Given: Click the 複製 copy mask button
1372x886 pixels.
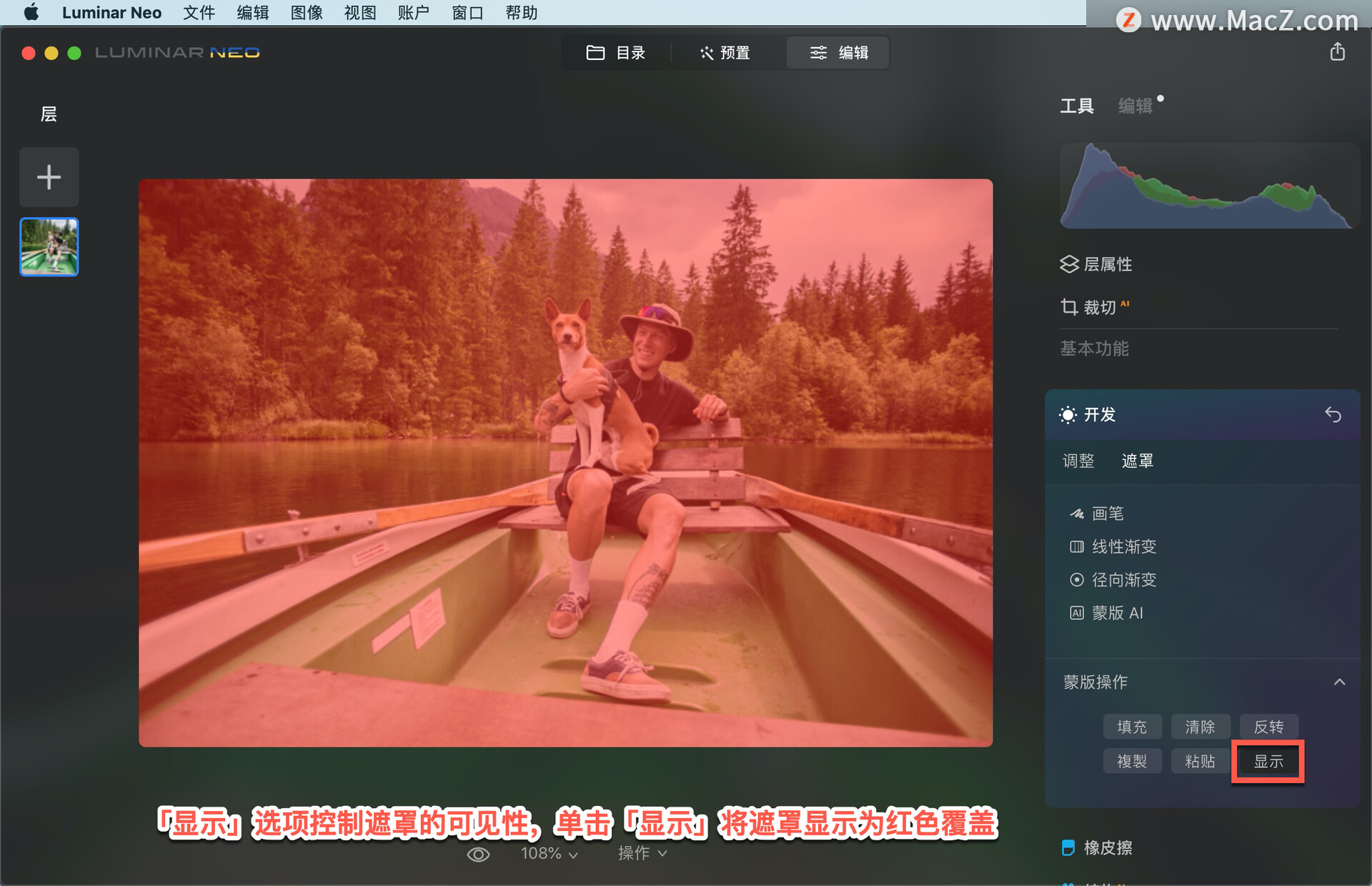Looking at the screenshot, I should point(1132,761).
